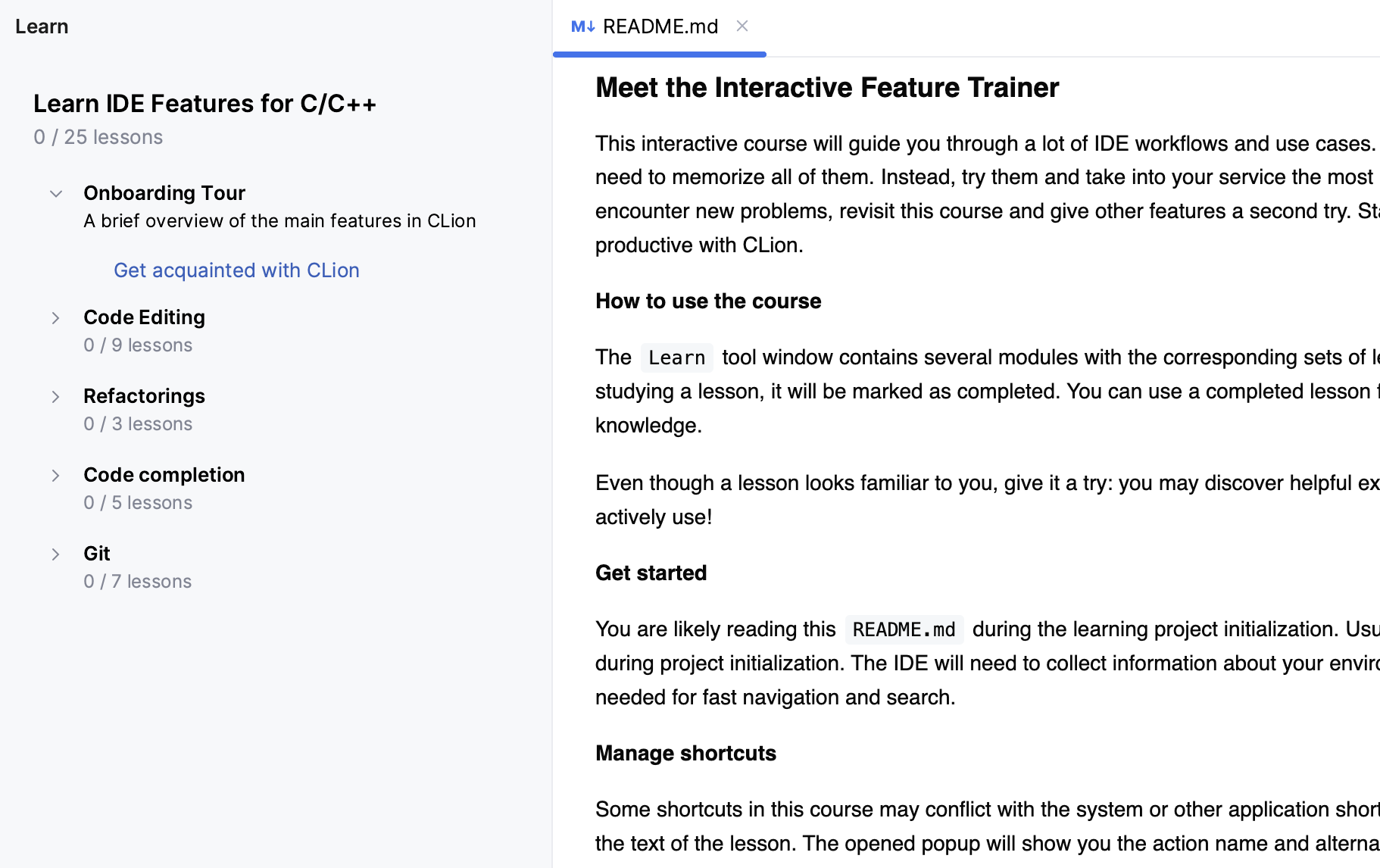Click the 0 / 25 lessons progress label
Viewport: 1380px width, 868px height.
(97, 137)
